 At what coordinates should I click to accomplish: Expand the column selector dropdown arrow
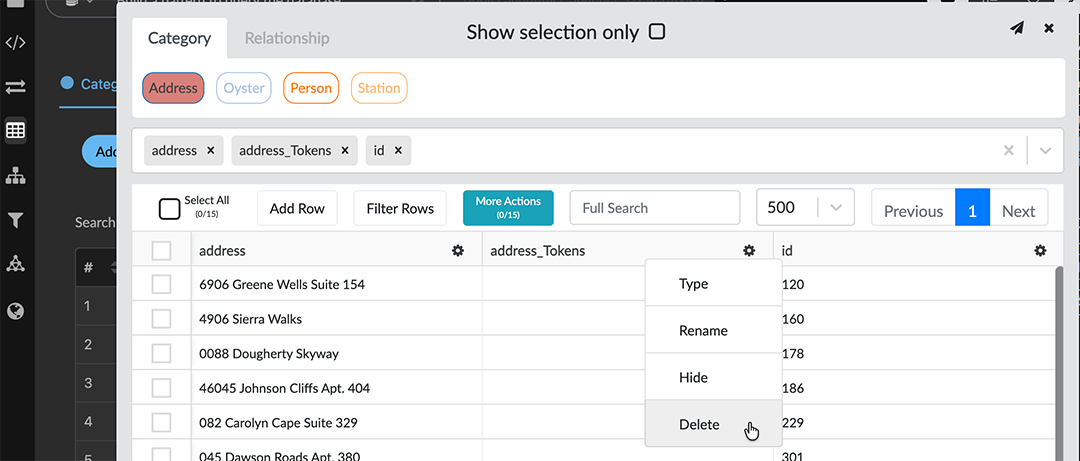(x=1045, y=150)
